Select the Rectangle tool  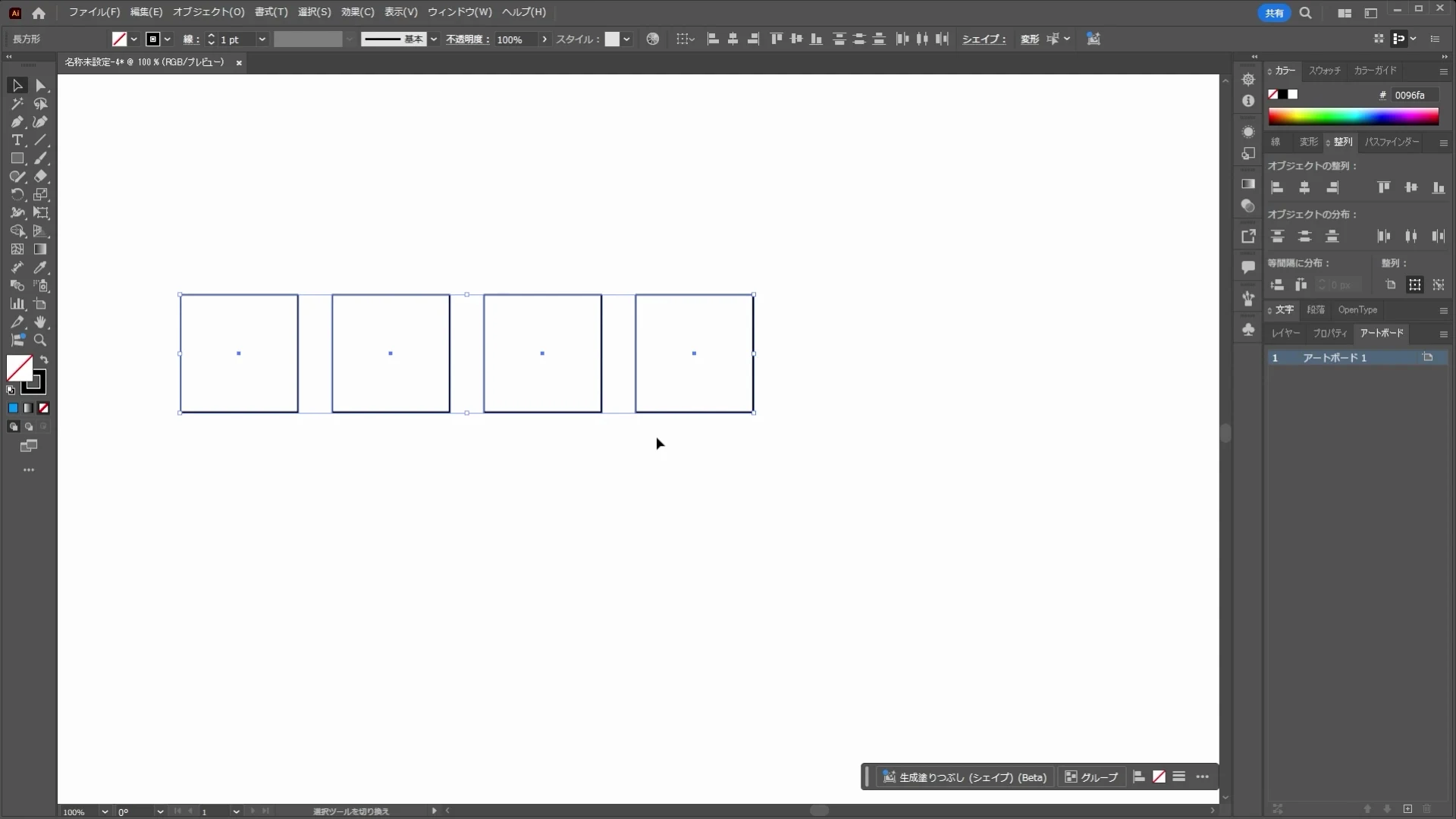click(17, 158)
